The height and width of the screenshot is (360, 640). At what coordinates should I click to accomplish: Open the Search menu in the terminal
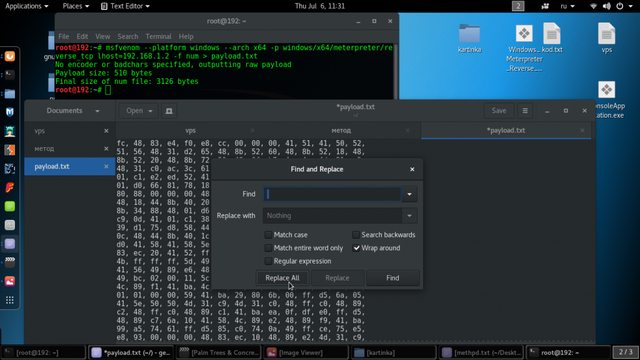coord(128,36)
